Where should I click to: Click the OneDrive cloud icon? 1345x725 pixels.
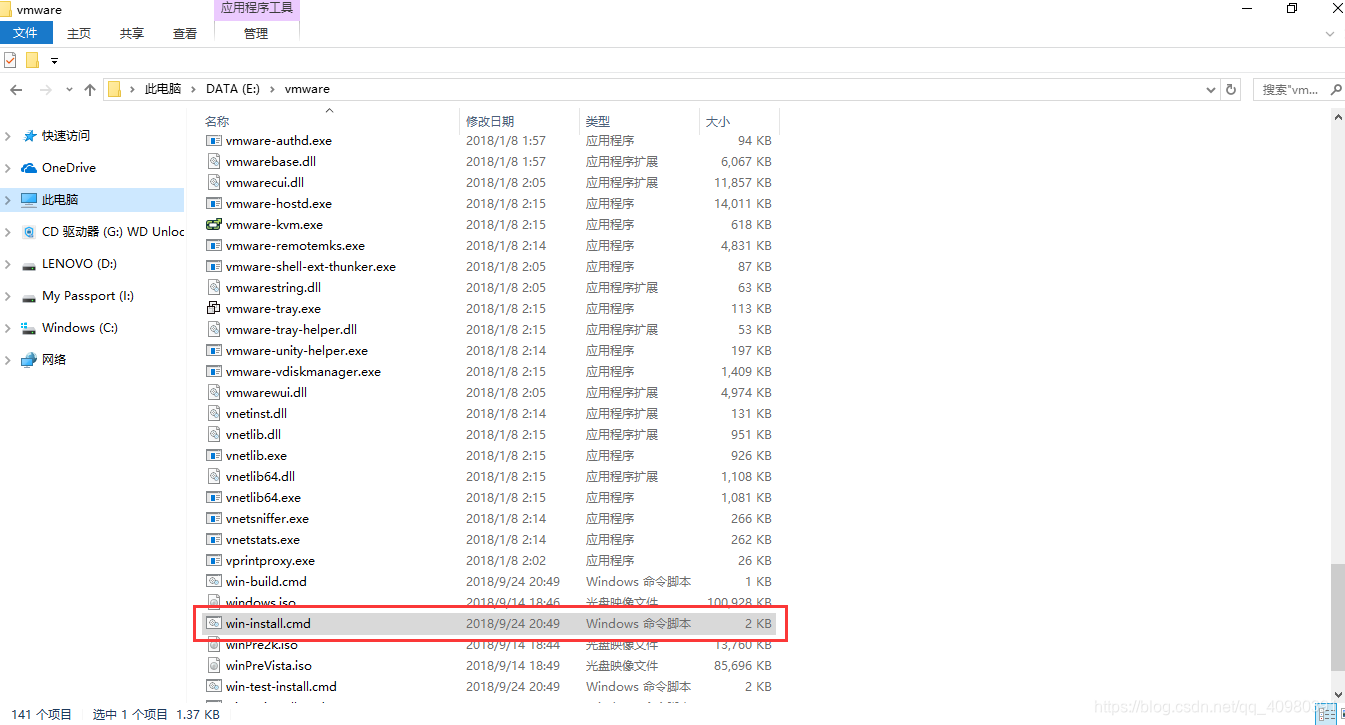(29, 168)
